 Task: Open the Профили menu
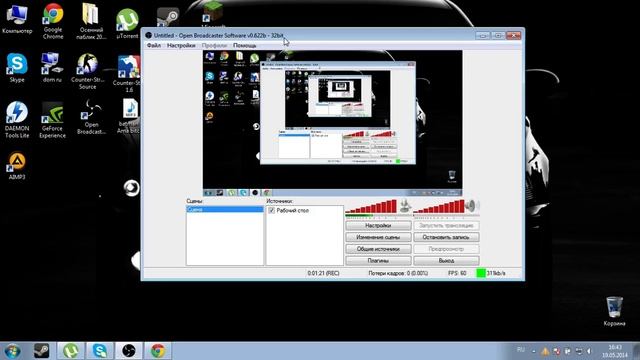214,45
